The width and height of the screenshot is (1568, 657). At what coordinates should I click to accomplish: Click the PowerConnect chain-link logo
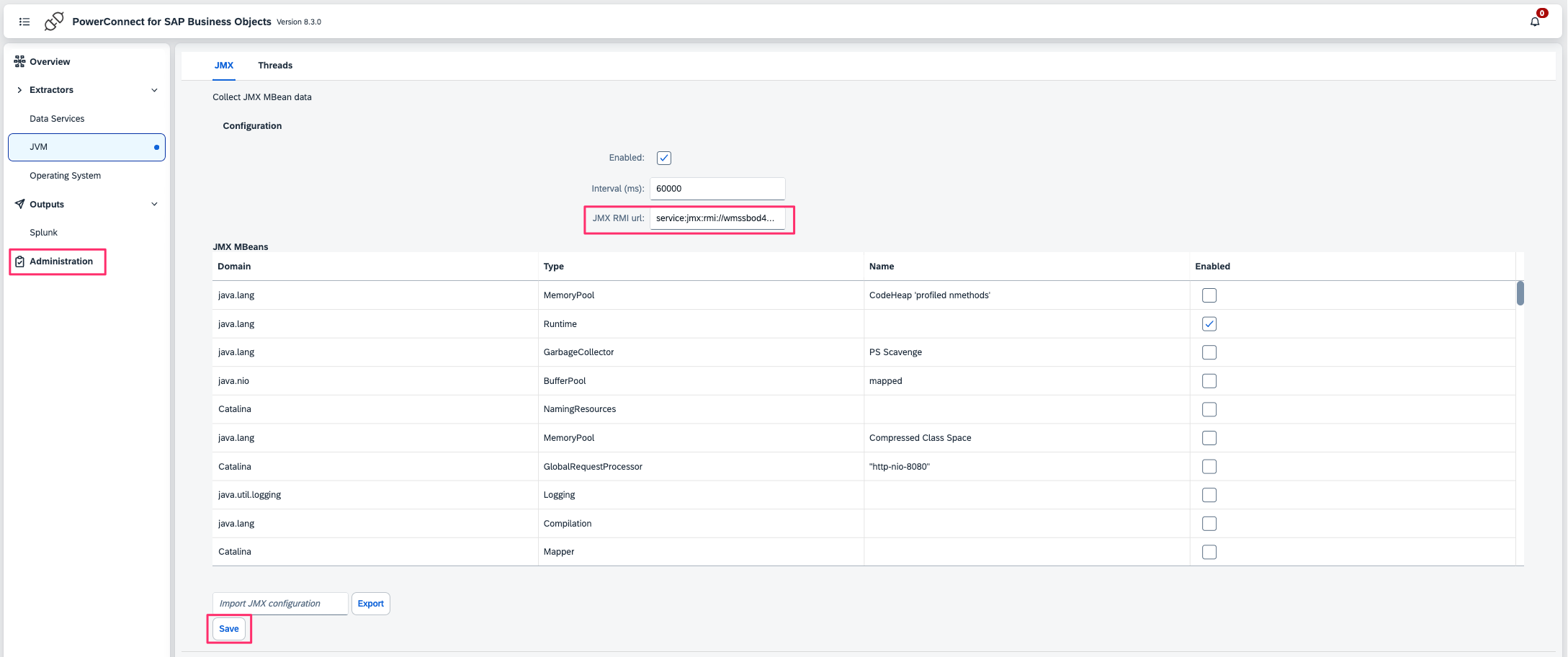[54, 22]
